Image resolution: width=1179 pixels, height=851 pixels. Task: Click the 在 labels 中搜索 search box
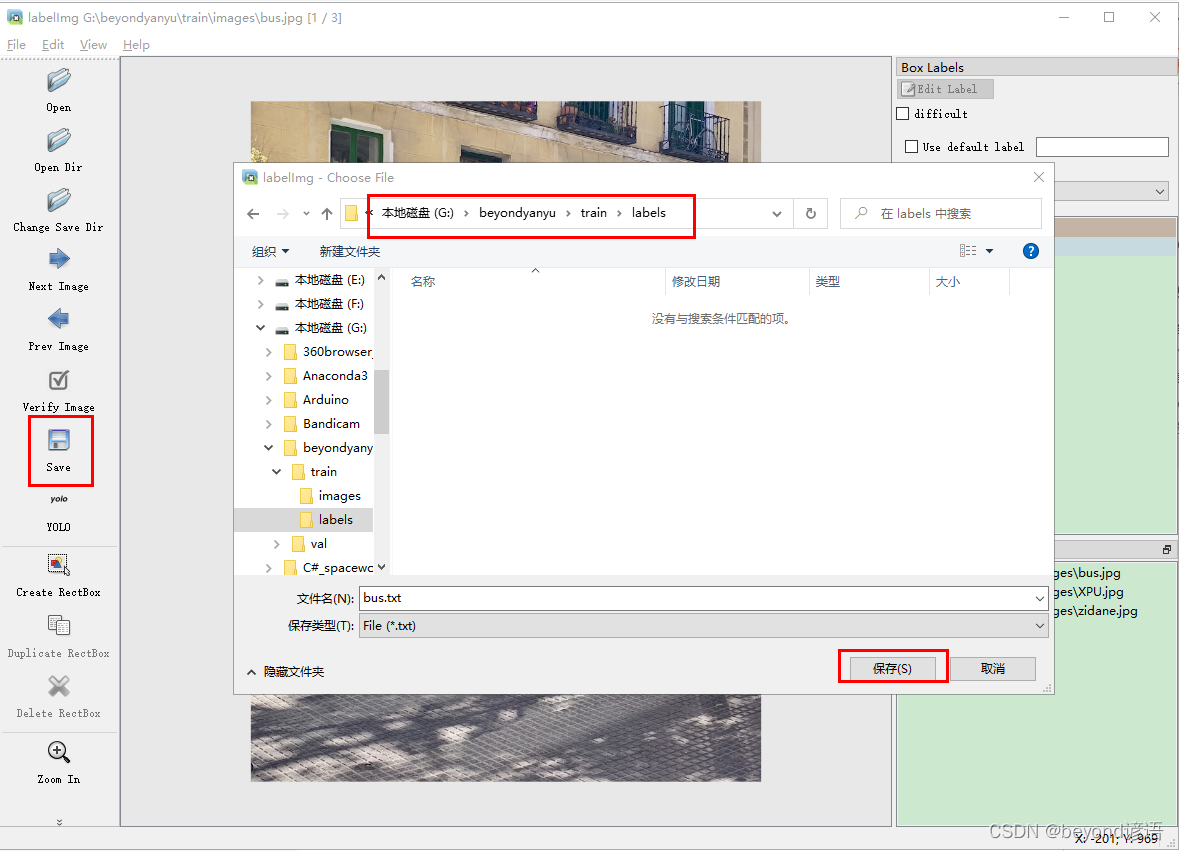pyautogui.click(x=941, y=214)
